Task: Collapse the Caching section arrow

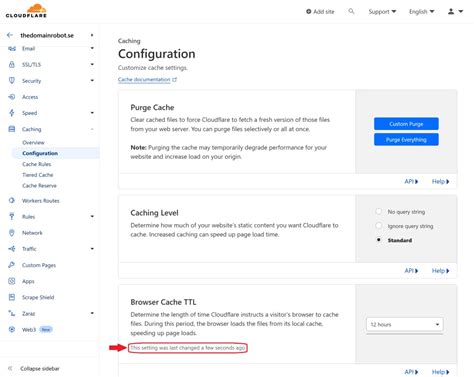Action: coord(92,129)
